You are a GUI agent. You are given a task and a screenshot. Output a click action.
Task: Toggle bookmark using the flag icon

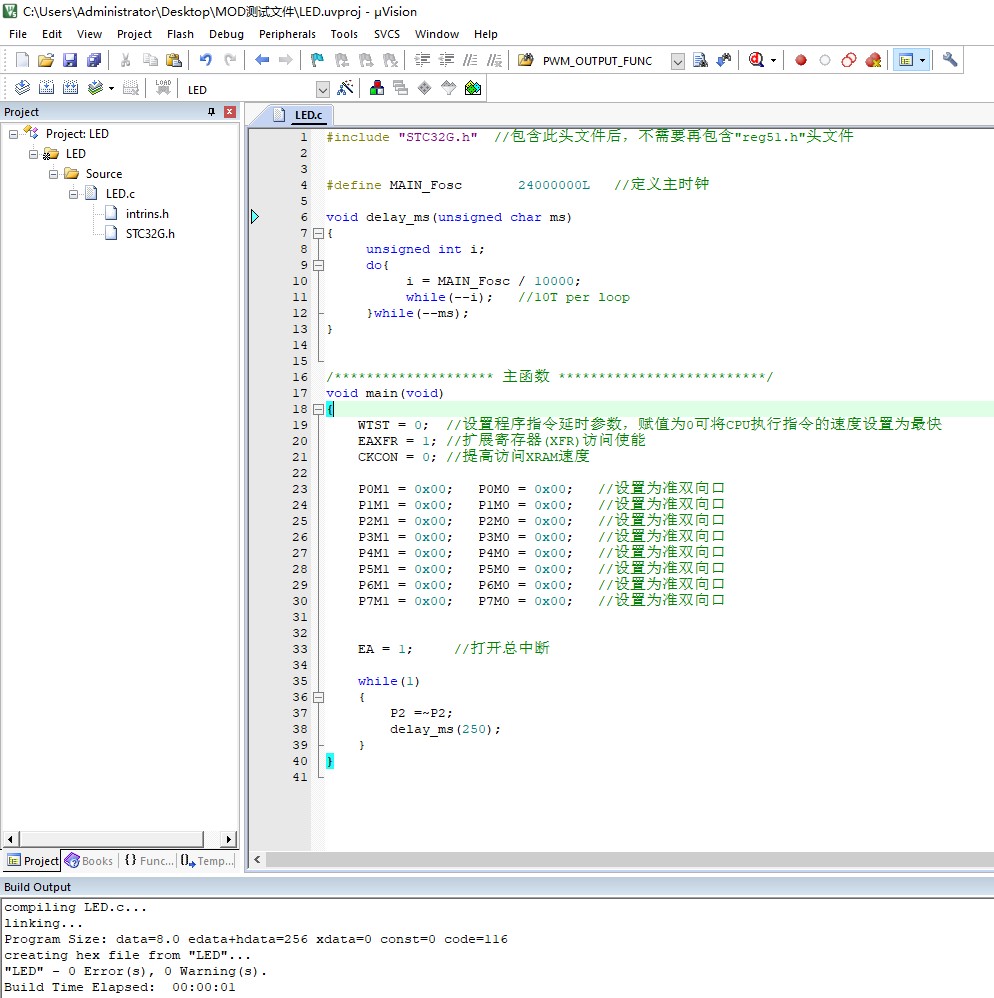(x=317, y=60)
